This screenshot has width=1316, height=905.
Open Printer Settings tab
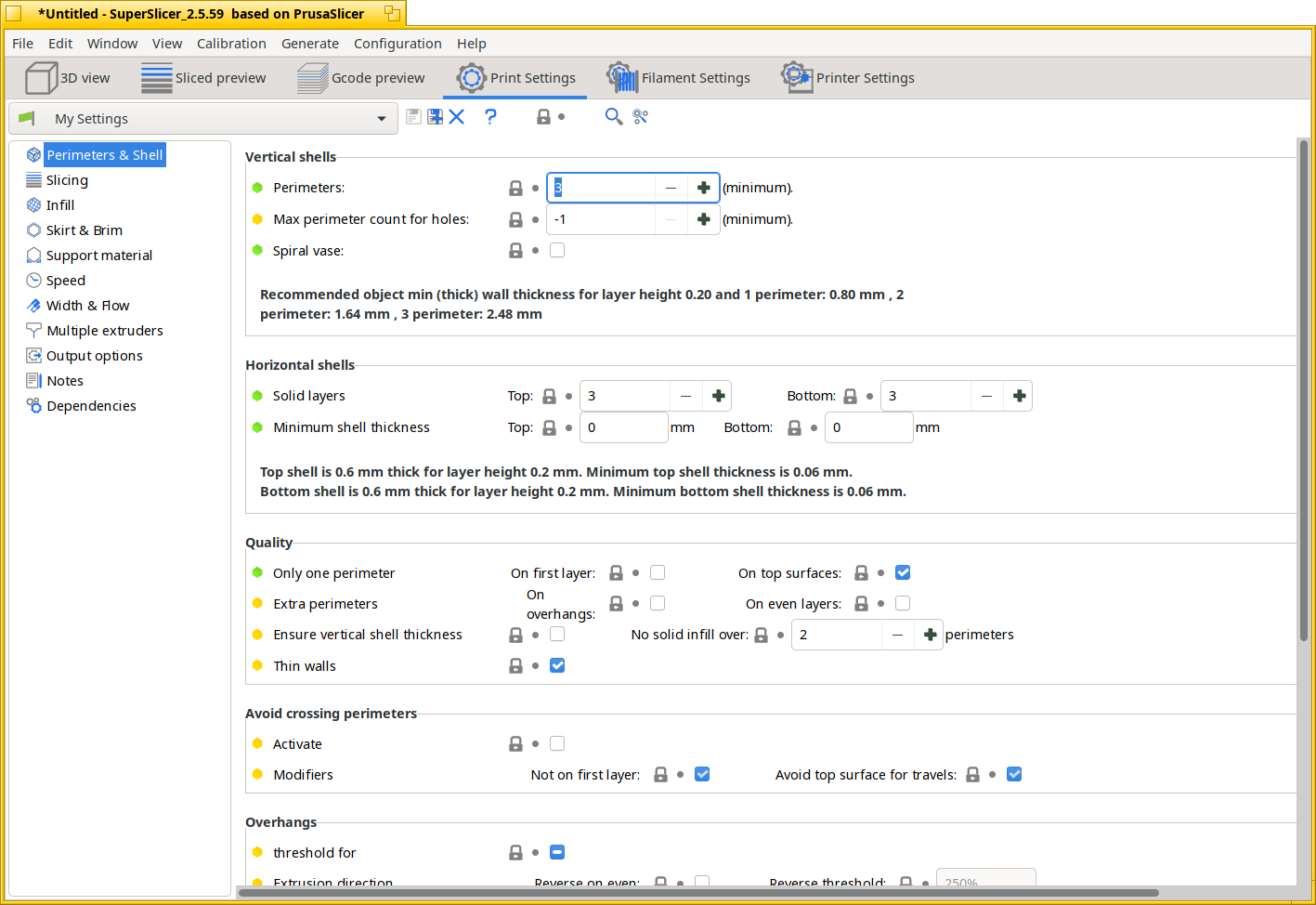848,78
